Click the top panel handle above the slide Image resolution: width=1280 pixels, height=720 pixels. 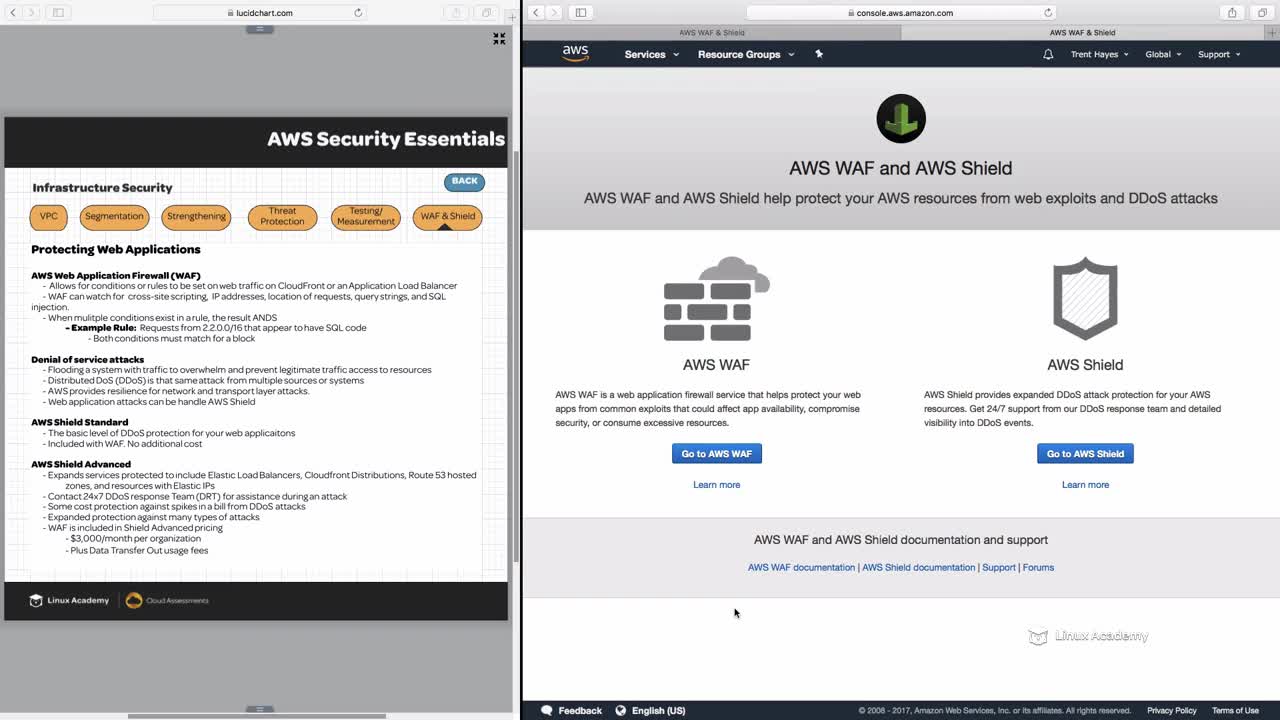[259, 29]
